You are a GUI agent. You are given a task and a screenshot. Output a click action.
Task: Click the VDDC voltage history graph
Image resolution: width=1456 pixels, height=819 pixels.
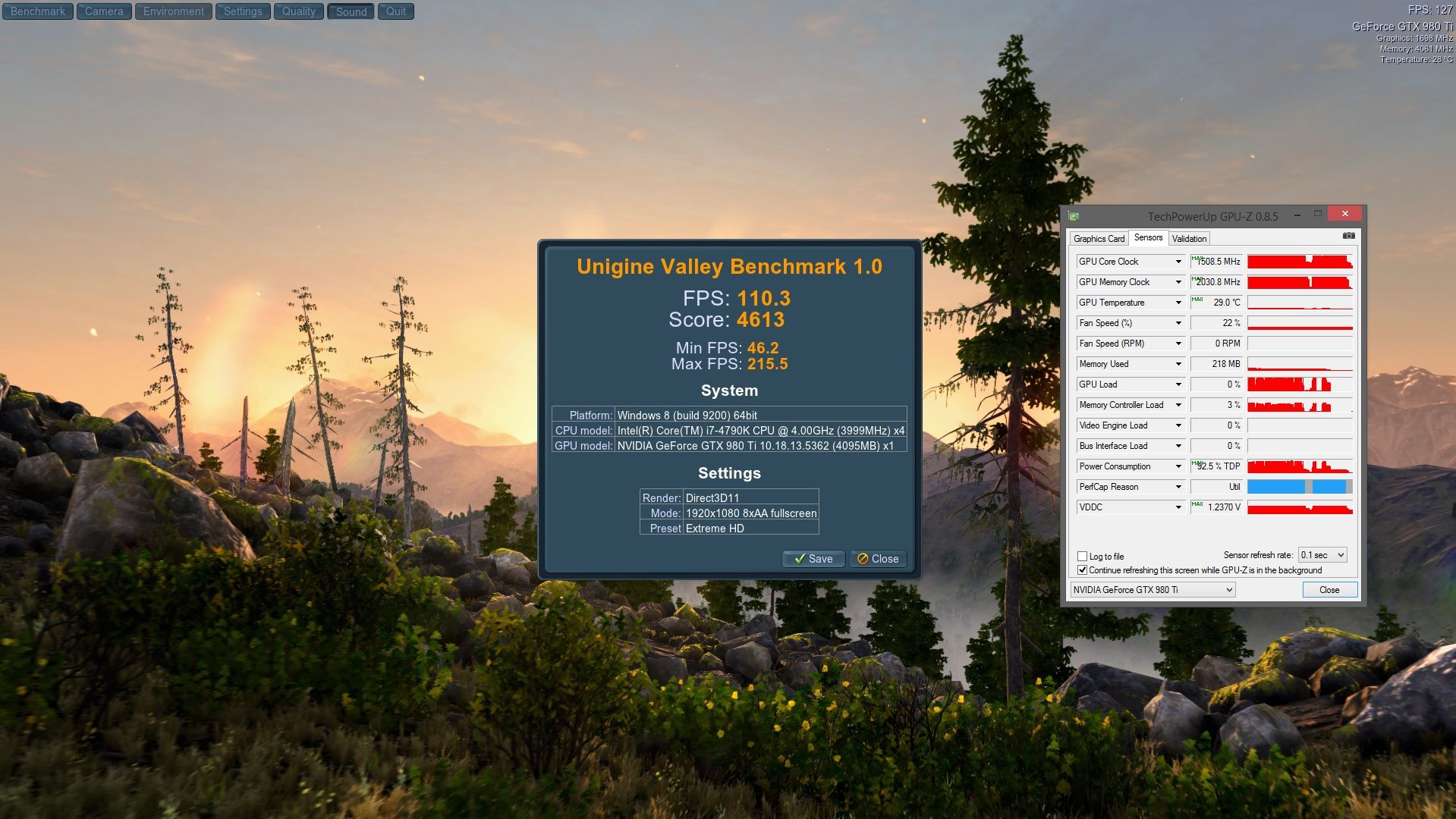click(1300, 507)
